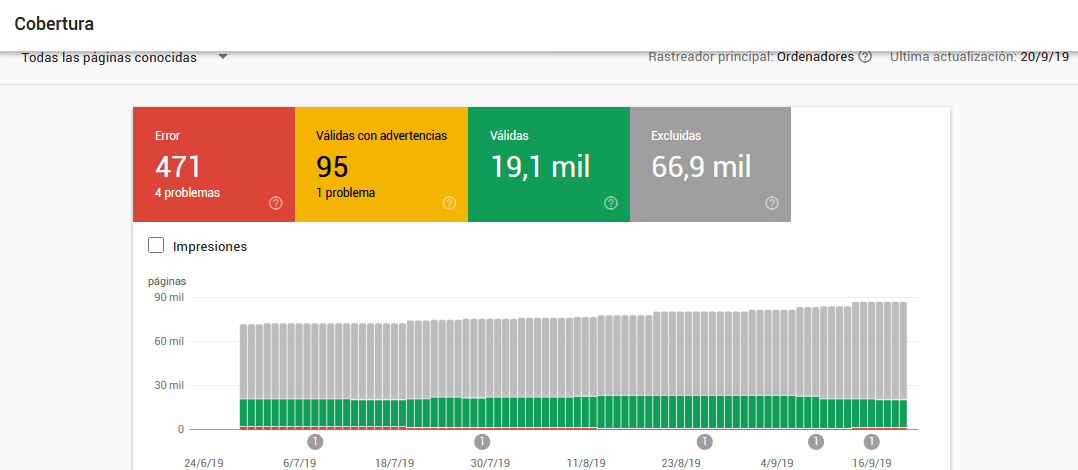This screenshot has height=470, width=1078.
Task: Click the help icon in Válidas con advertencias card
Action: click(449, 203)
